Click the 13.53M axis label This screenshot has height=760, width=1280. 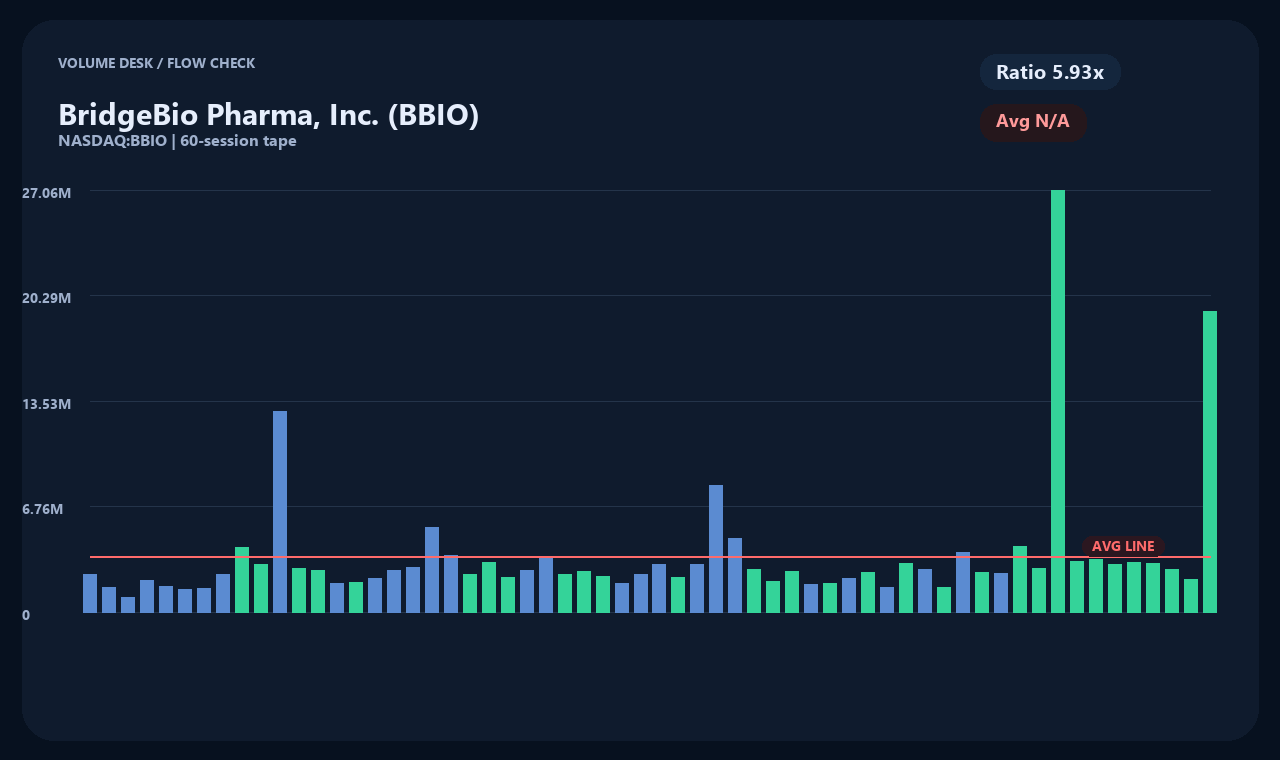[x=46, y=404]
